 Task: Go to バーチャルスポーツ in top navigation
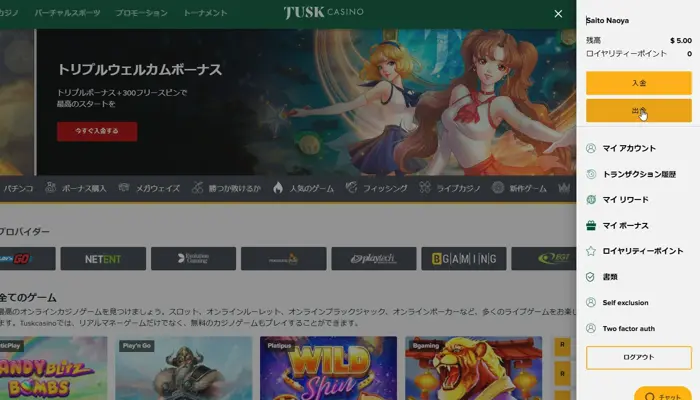[67, 13]
